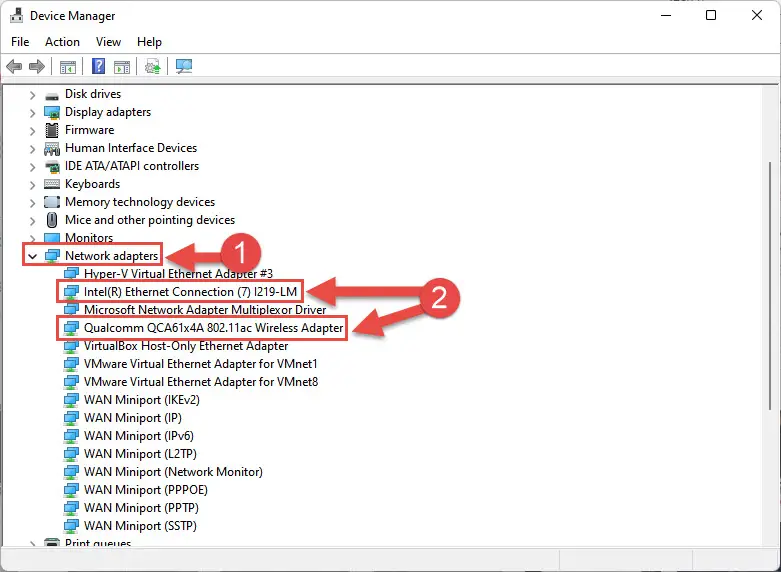The width and height of the screenshot is (781, 572).
Task: Click the Human Interface Devices icon
Action: coord(52,148)
